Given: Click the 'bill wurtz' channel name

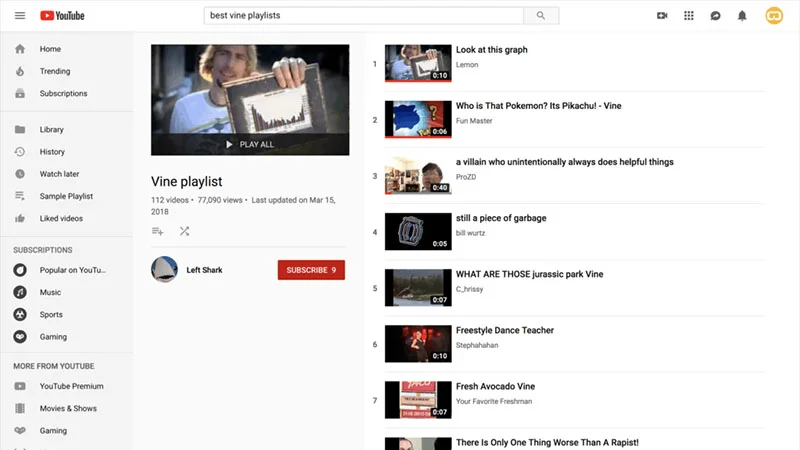Looking at the screenshot, I should pos(470,233).
